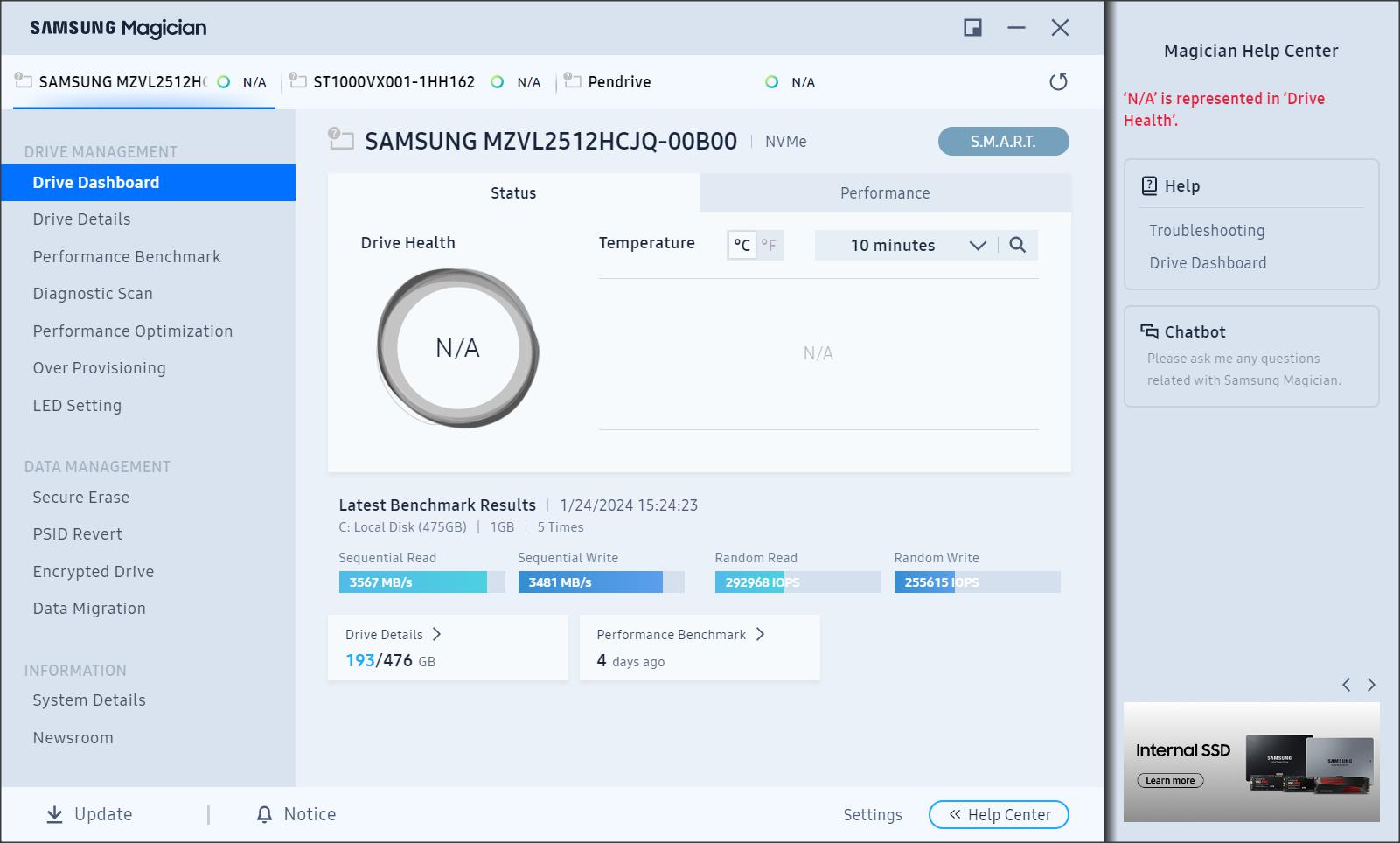Click the Random Write 255615 IOPS bar
Screen dimensions: 1400x843
[x=977, y=582]
